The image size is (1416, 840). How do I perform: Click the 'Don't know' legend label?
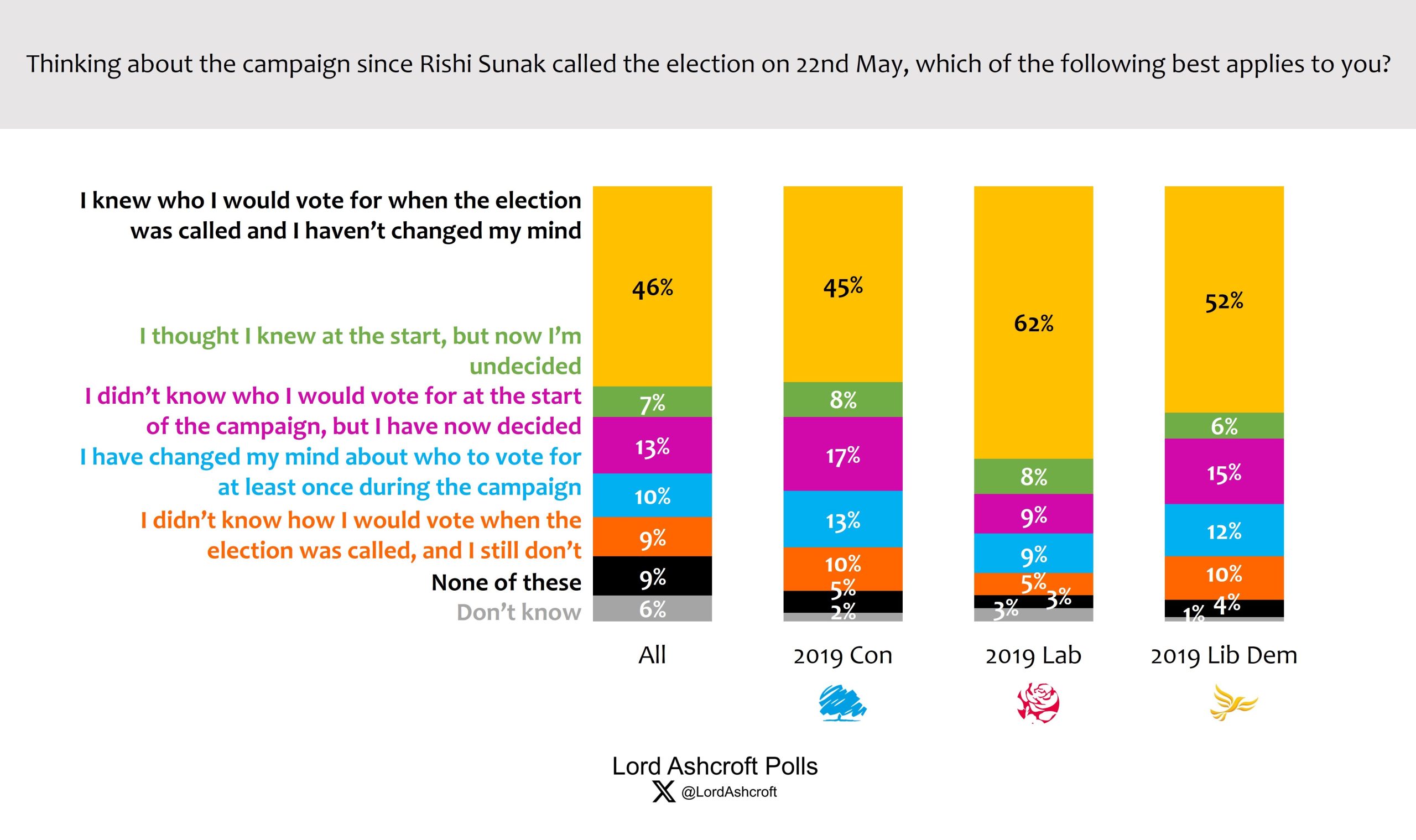(x=518, y=613)
